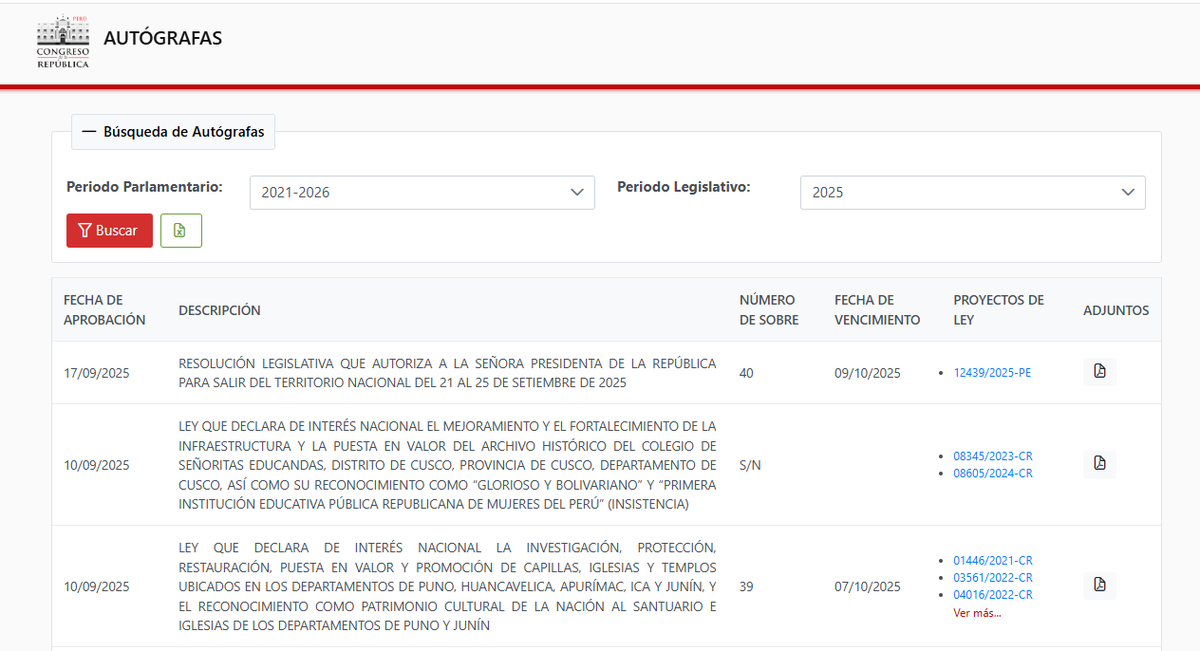1200x651 pixels.
Task: Select the approval date 17/09/2025
Action: coord(96,373)
